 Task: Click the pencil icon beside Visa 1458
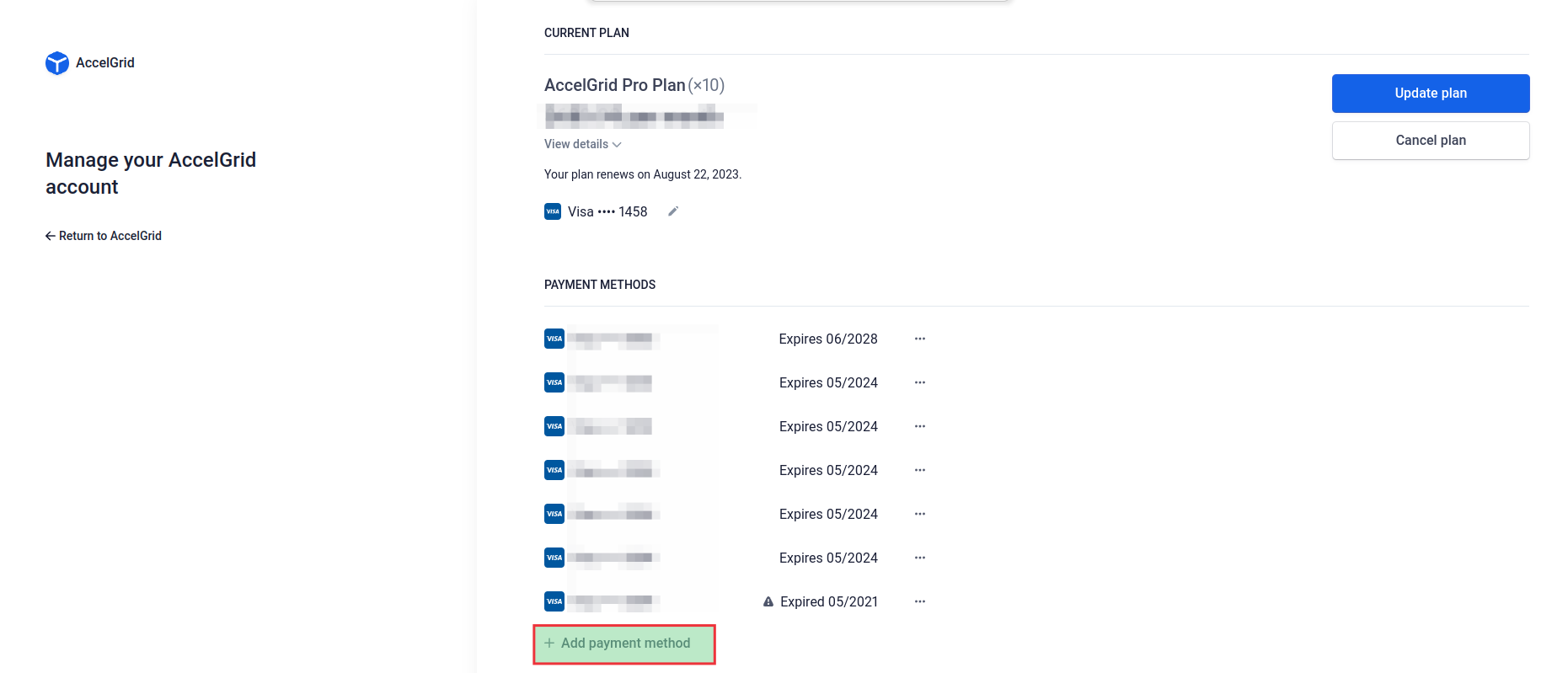[x=672, y=211]
